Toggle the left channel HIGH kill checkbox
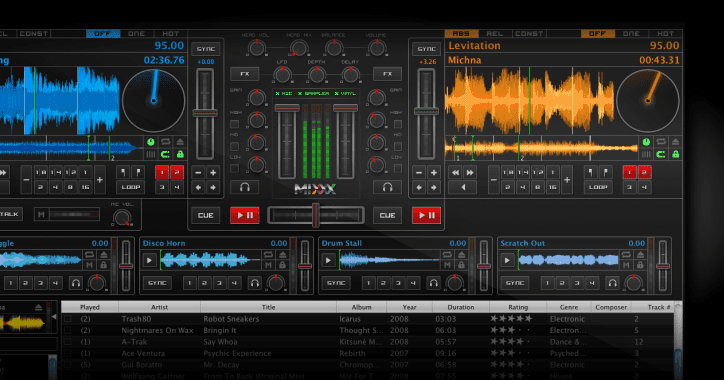Viewport: 724px width, 380px height. pos(235,124)
